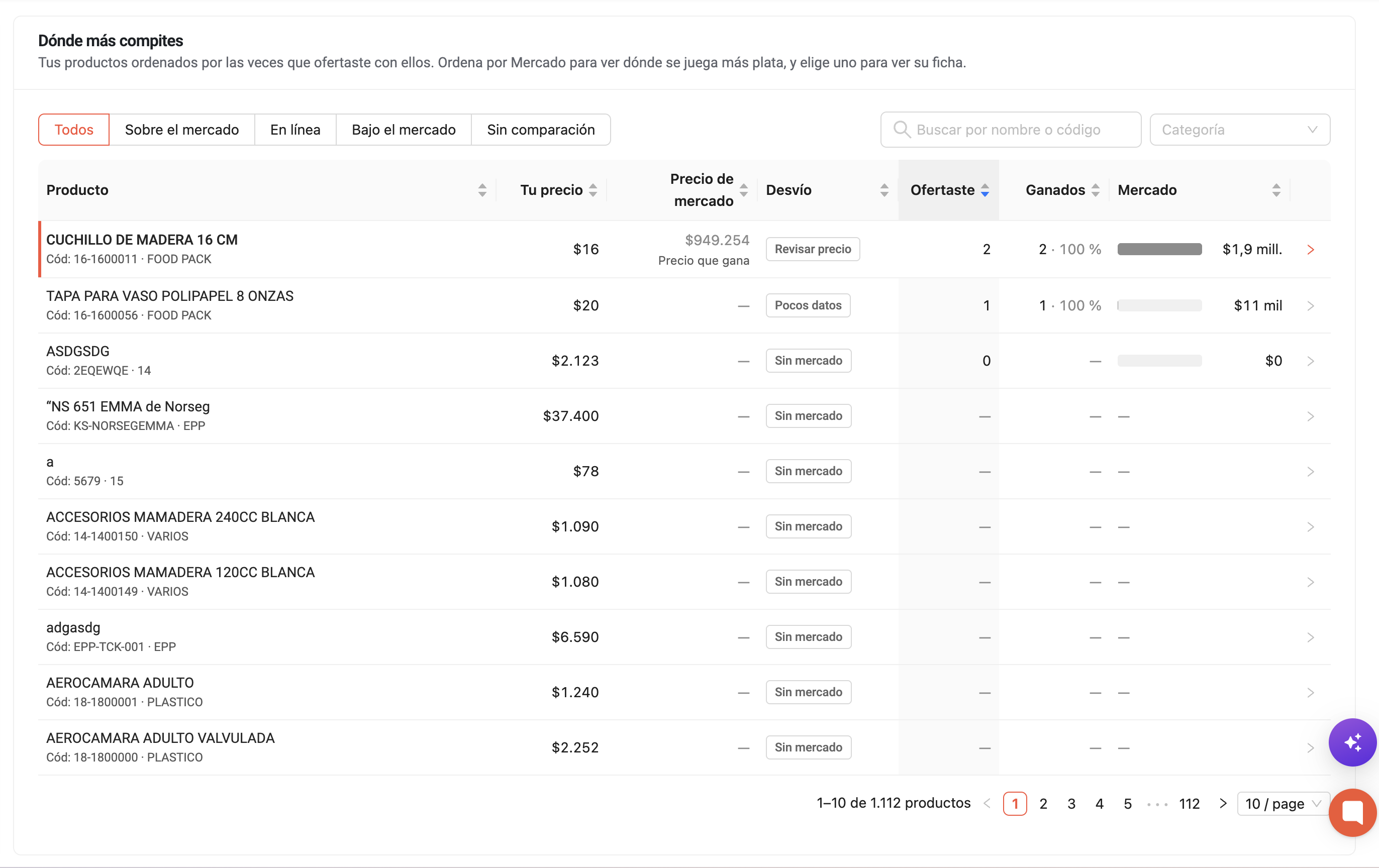Click Sin mercado tag for ASDGSDG
This screenshot has width=1379, height=868.
coord(809,361)
